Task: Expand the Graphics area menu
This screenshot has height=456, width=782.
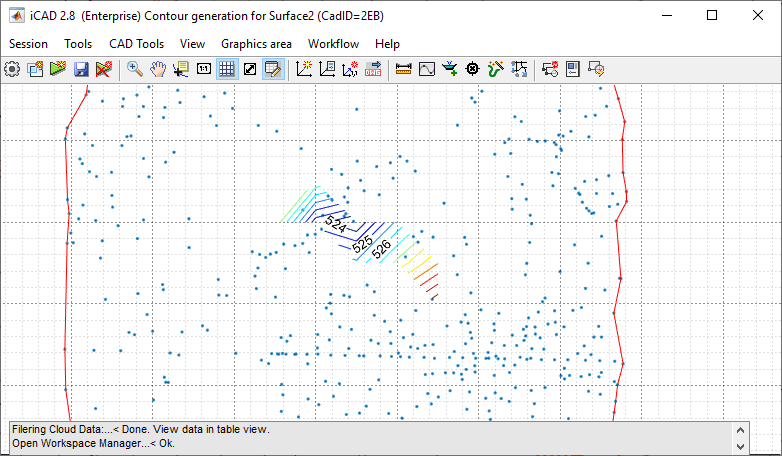Action: coord(256,44)
